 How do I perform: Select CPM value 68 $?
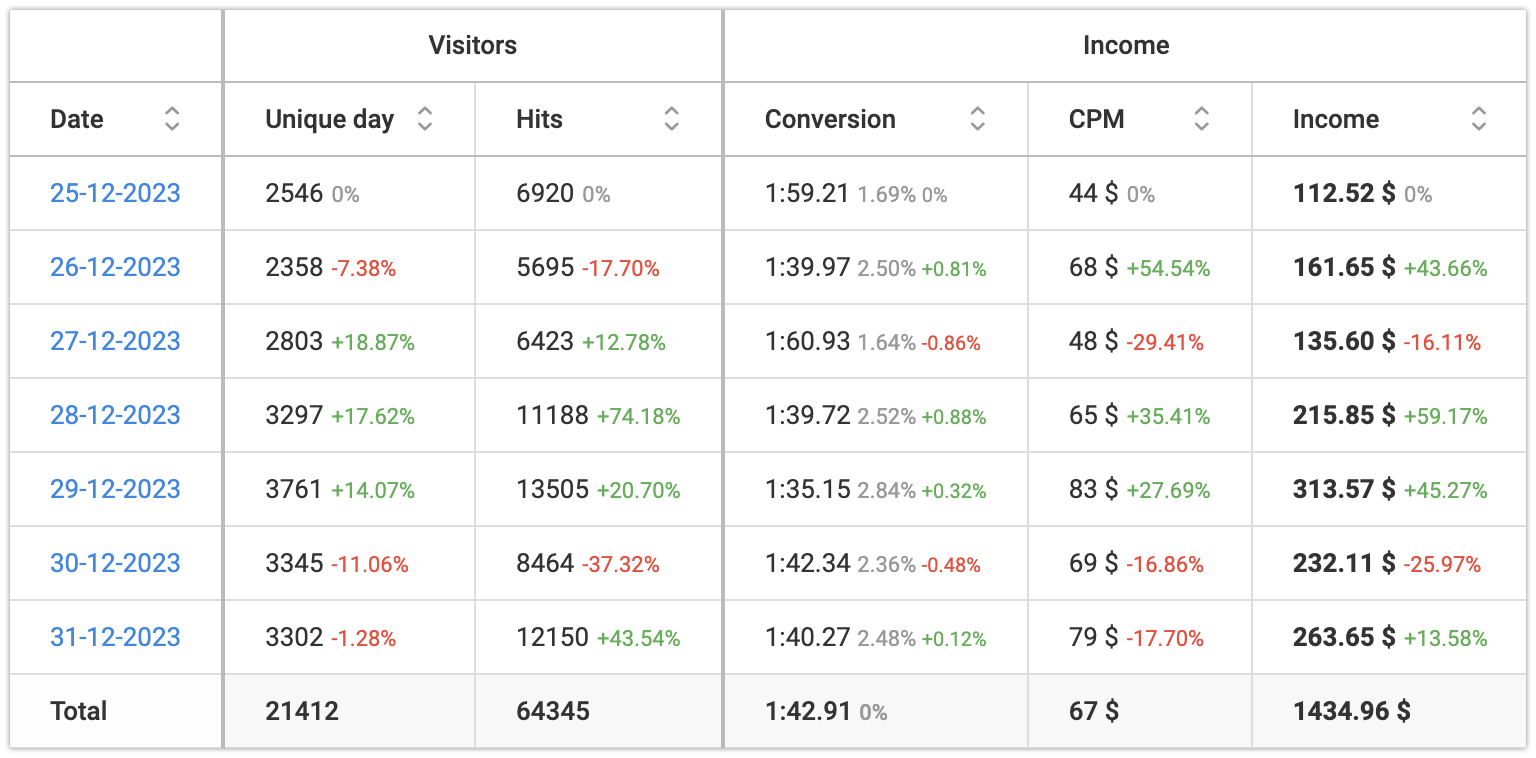coord(1094,267)
